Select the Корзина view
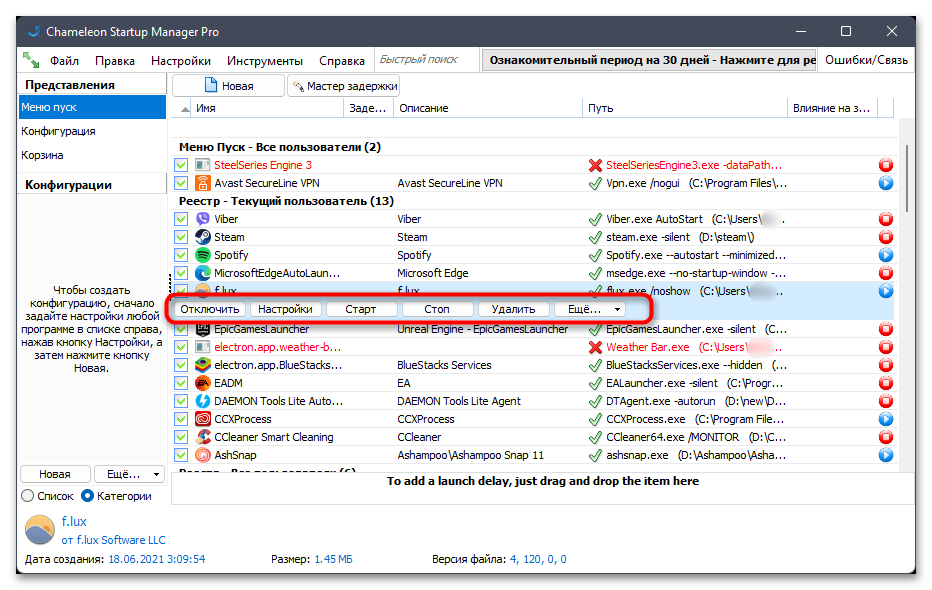This screenshot has height=590, width=932. click(92, 155)
